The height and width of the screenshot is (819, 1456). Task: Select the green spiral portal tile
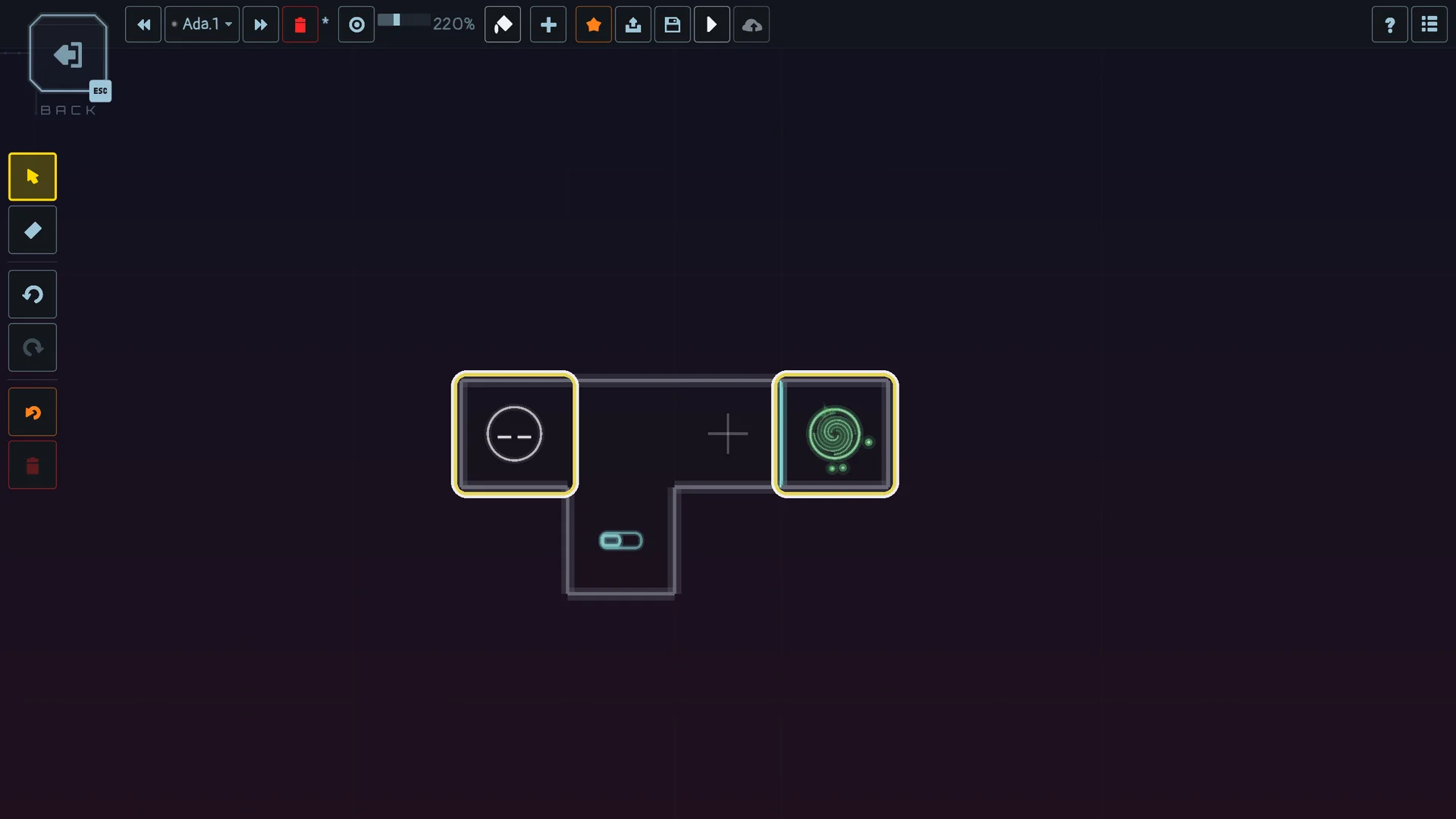click(x=835, y=434)
